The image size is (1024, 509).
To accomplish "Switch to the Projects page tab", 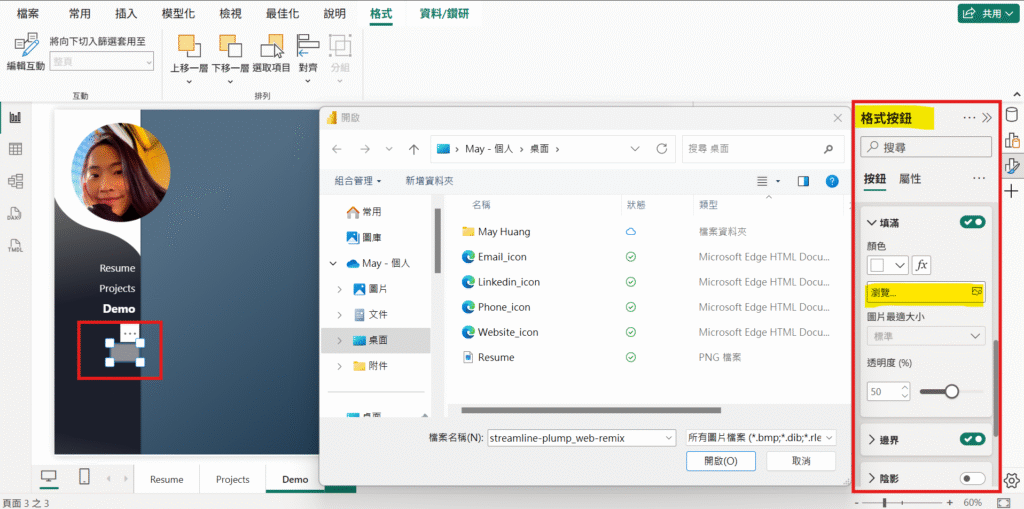I will [233, 479].
